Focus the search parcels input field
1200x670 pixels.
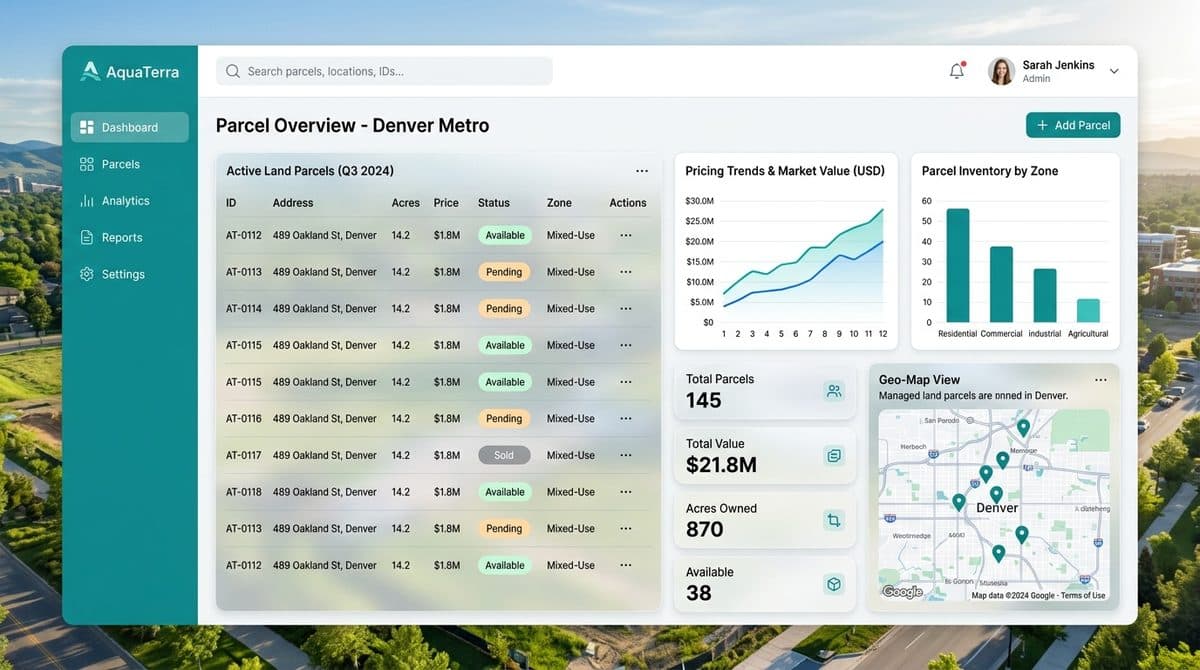click(384, 71)
